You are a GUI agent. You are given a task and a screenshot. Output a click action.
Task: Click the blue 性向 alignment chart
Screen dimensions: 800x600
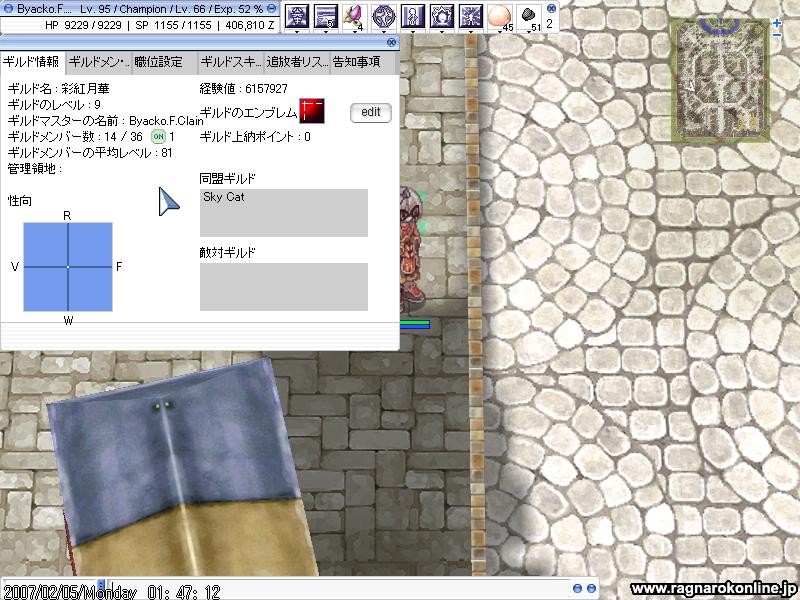pyautogui.click(x=68, y=267)
